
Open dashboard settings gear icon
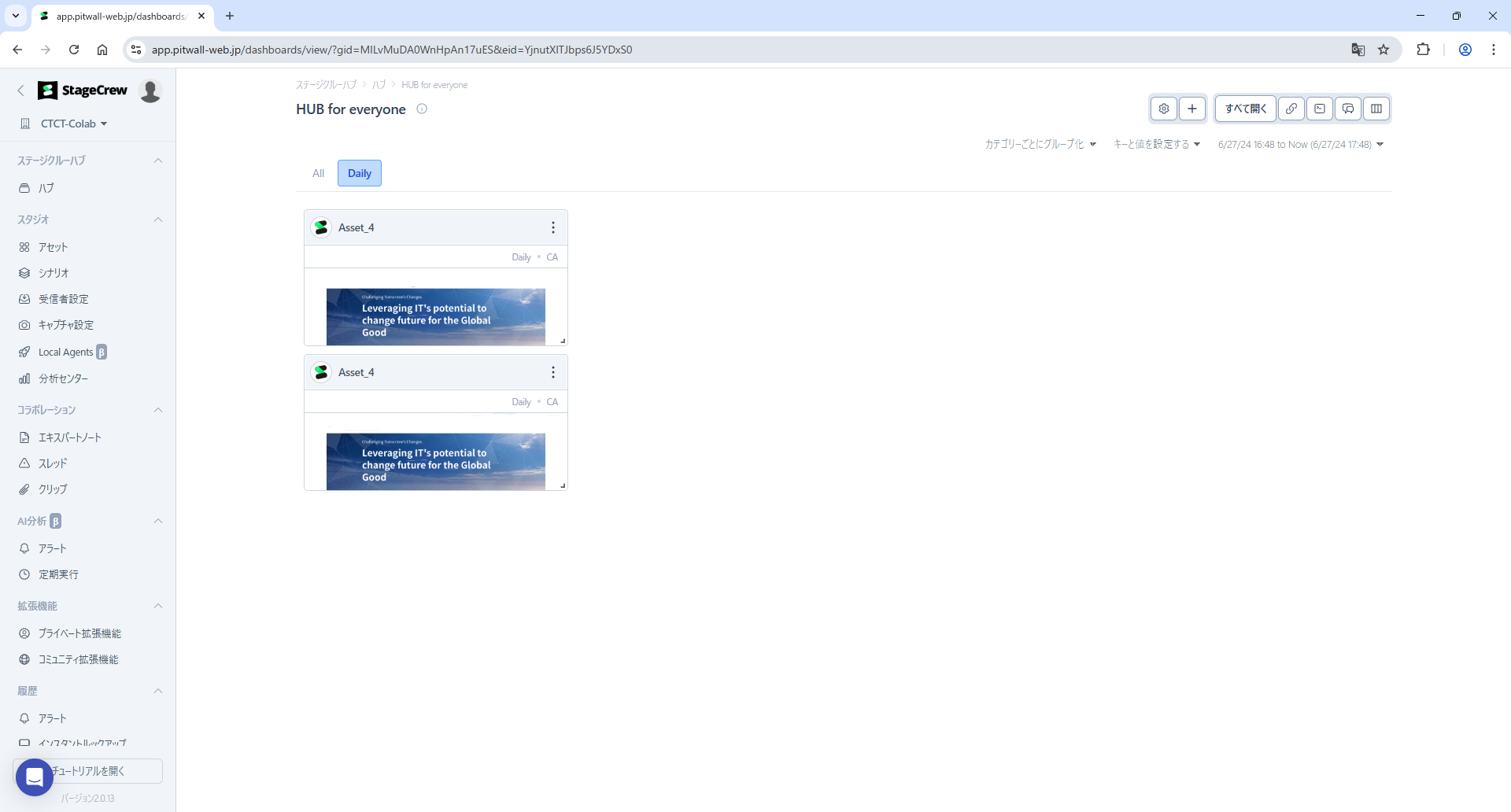click(1164, 109)
